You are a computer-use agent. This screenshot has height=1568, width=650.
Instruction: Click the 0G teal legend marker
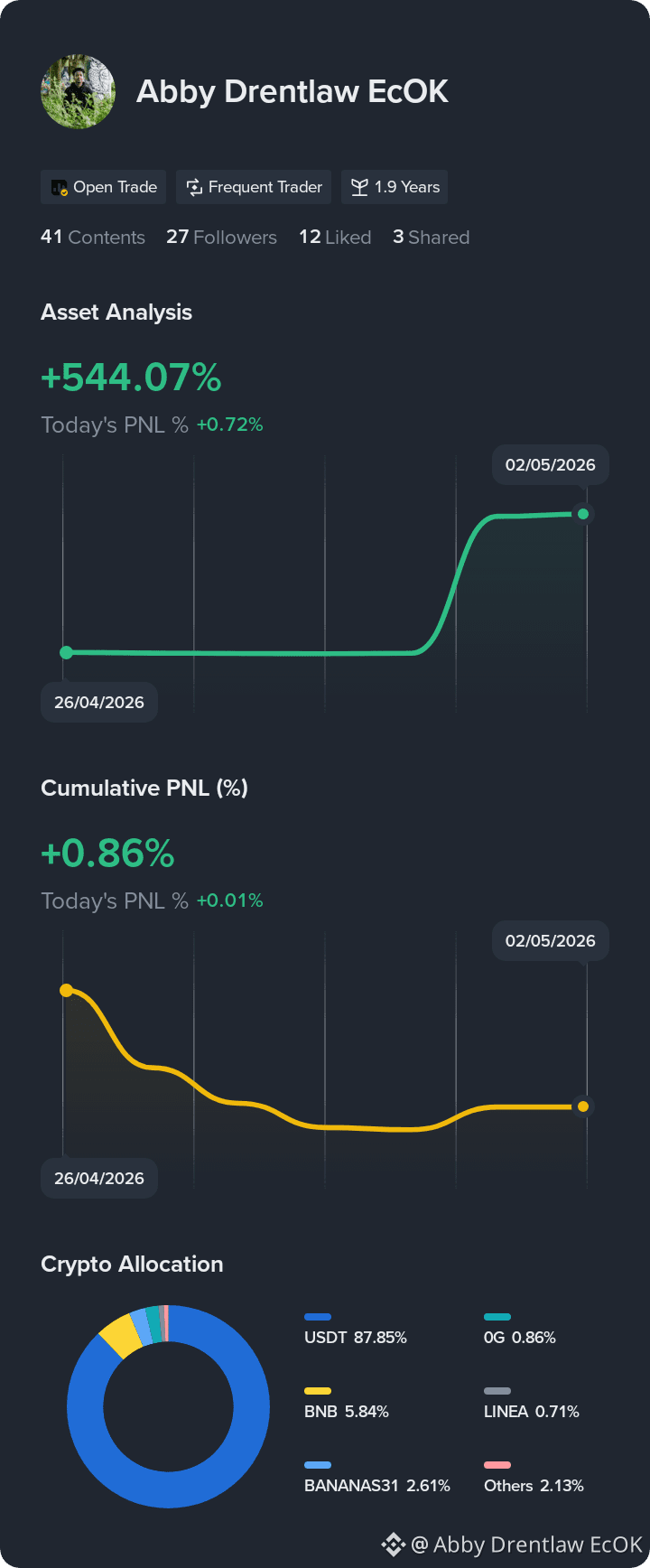497,1317
